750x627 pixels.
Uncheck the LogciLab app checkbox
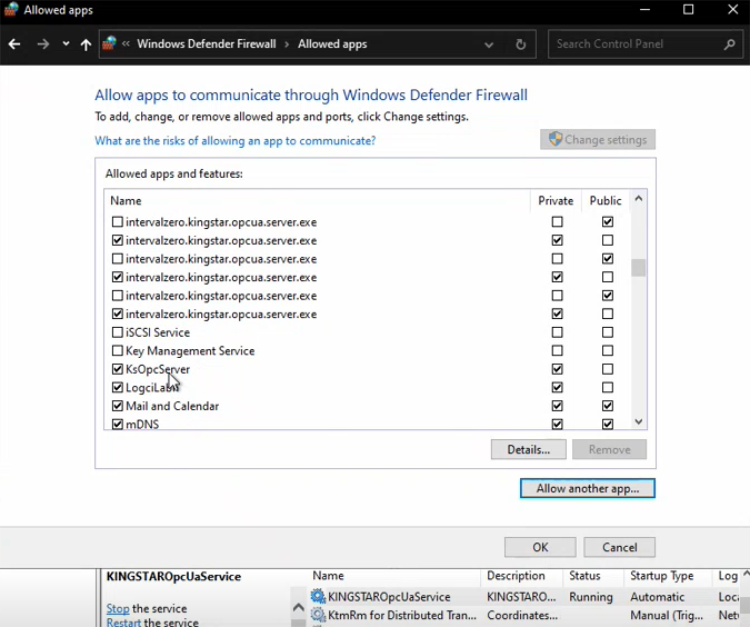pos(117,387)
